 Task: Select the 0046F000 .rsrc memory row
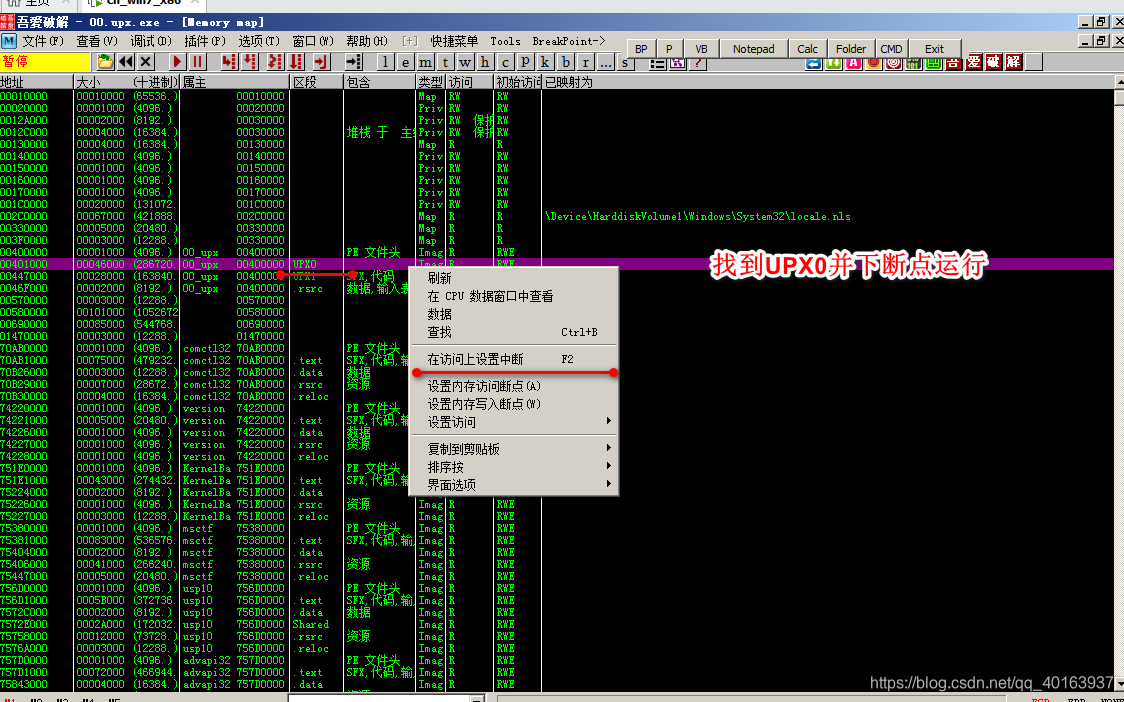click(x=557, y=288)
